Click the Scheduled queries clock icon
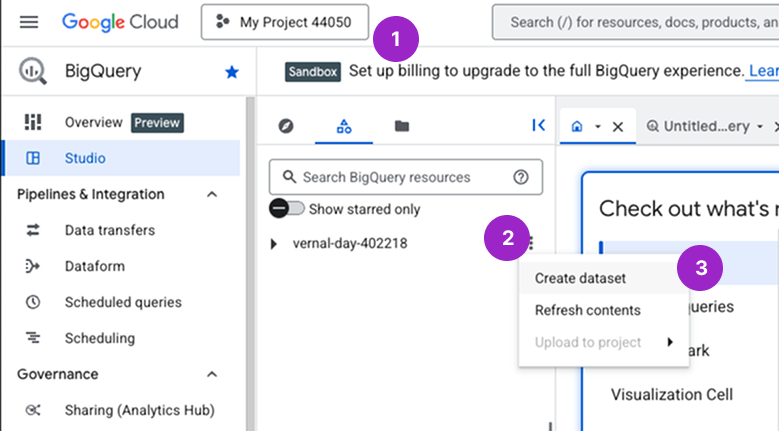 33,302
